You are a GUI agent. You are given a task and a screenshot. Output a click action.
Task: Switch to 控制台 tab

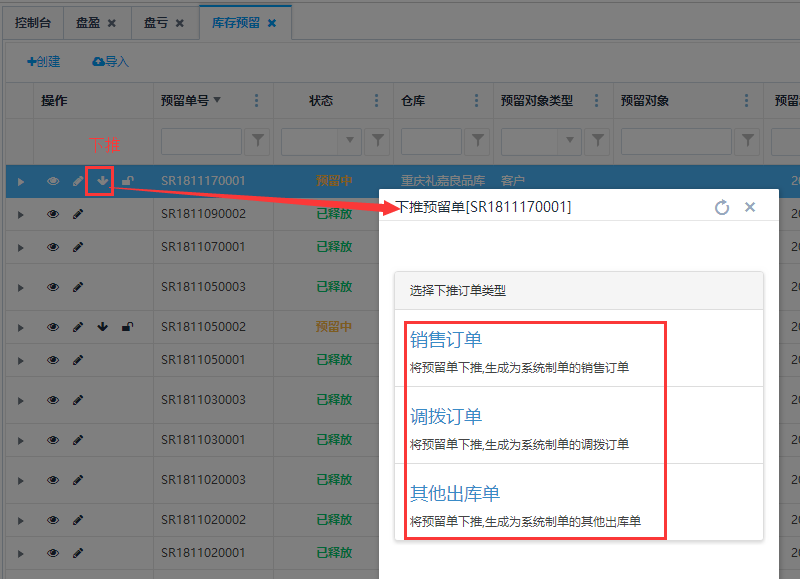pos(32,22)
